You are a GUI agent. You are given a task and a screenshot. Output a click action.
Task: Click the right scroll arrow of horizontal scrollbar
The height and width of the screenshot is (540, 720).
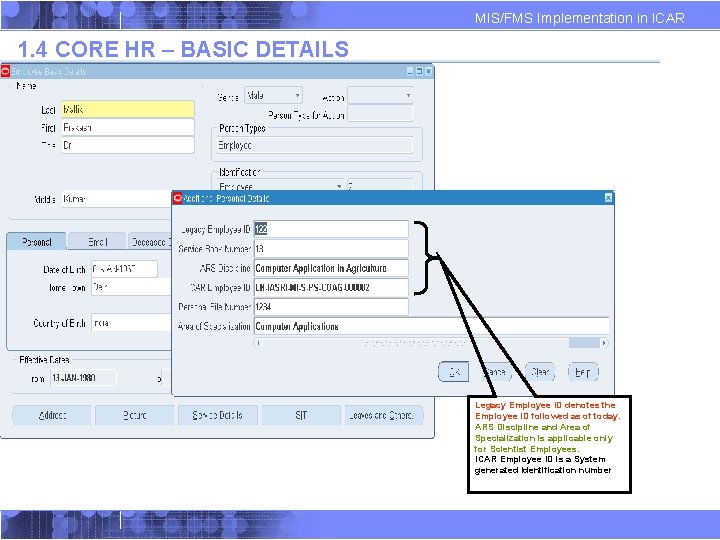(604, 343)
